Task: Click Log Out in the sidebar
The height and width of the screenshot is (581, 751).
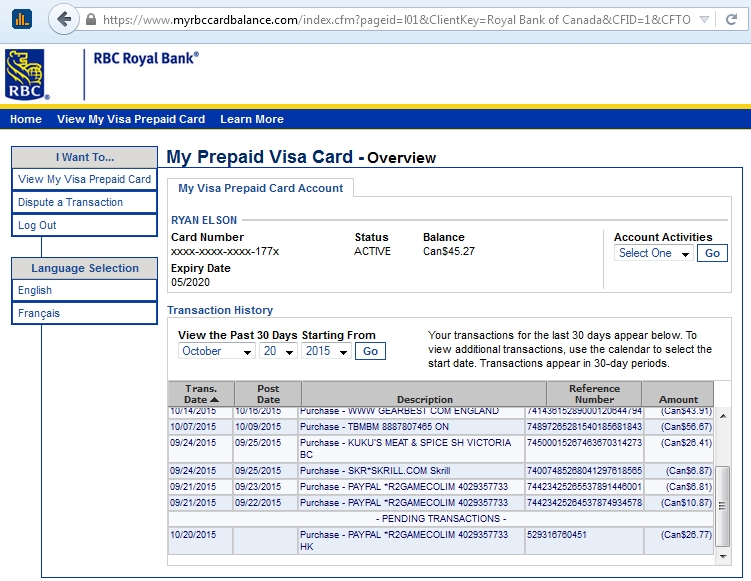Action: click(37, 225)
